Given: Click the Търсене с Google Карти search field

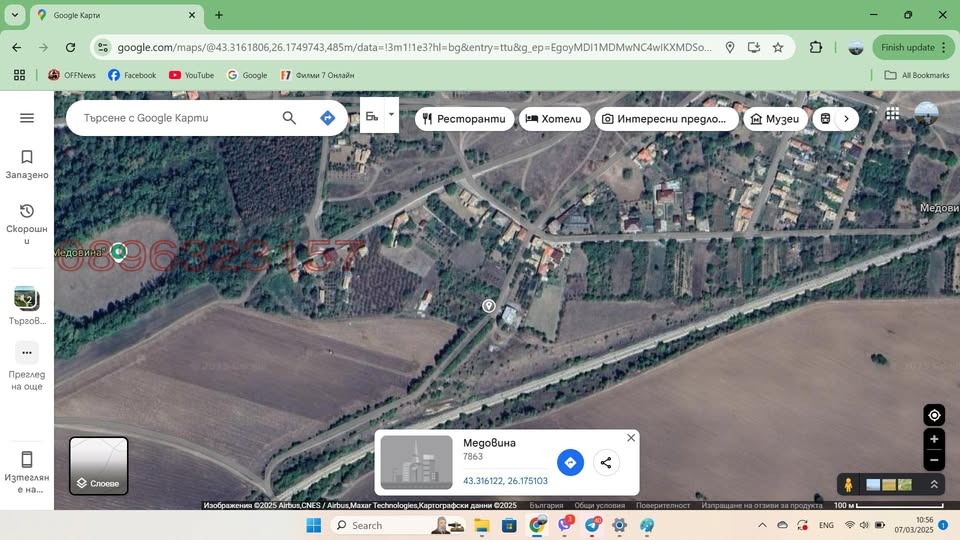Looking at the screenshot, I should tap(170, 118).
